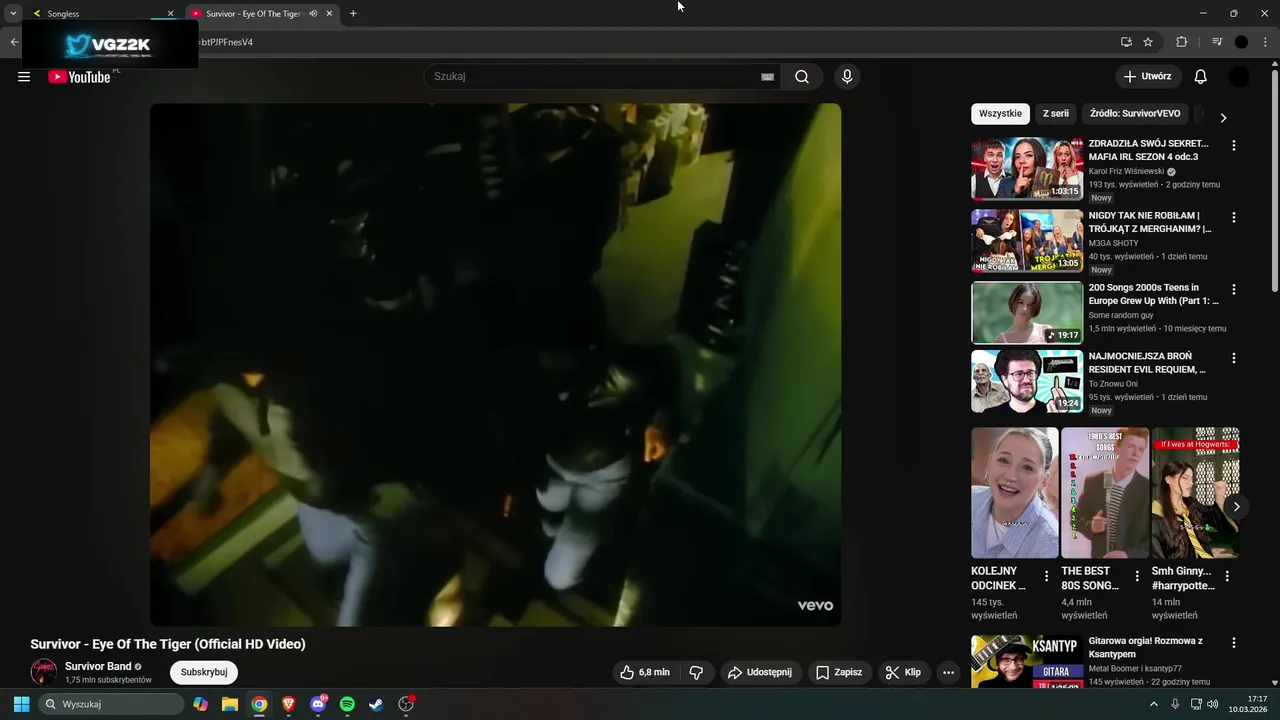Open the Chrome three-dot menu
This screenshot has width=1280, height=720.
tap(1265, 42)
